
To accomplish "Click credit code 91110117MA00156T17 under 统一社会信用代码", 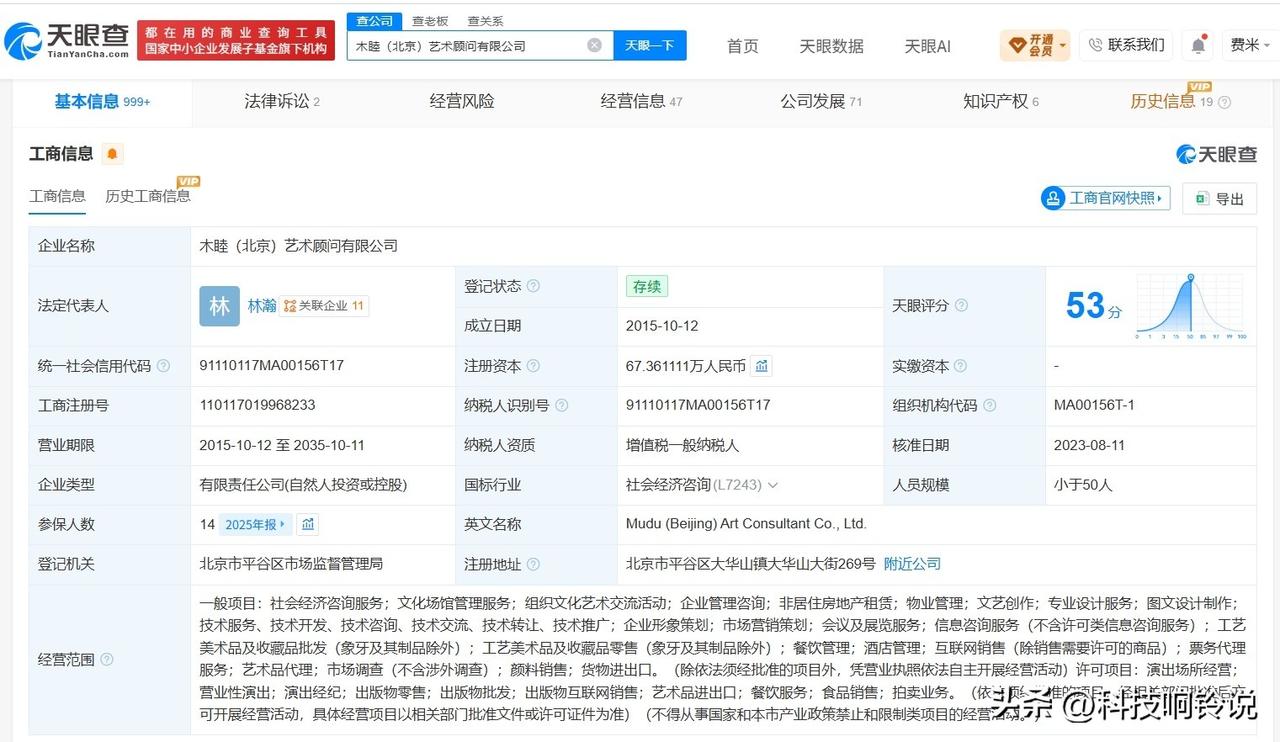I will (x=272, y=366).
